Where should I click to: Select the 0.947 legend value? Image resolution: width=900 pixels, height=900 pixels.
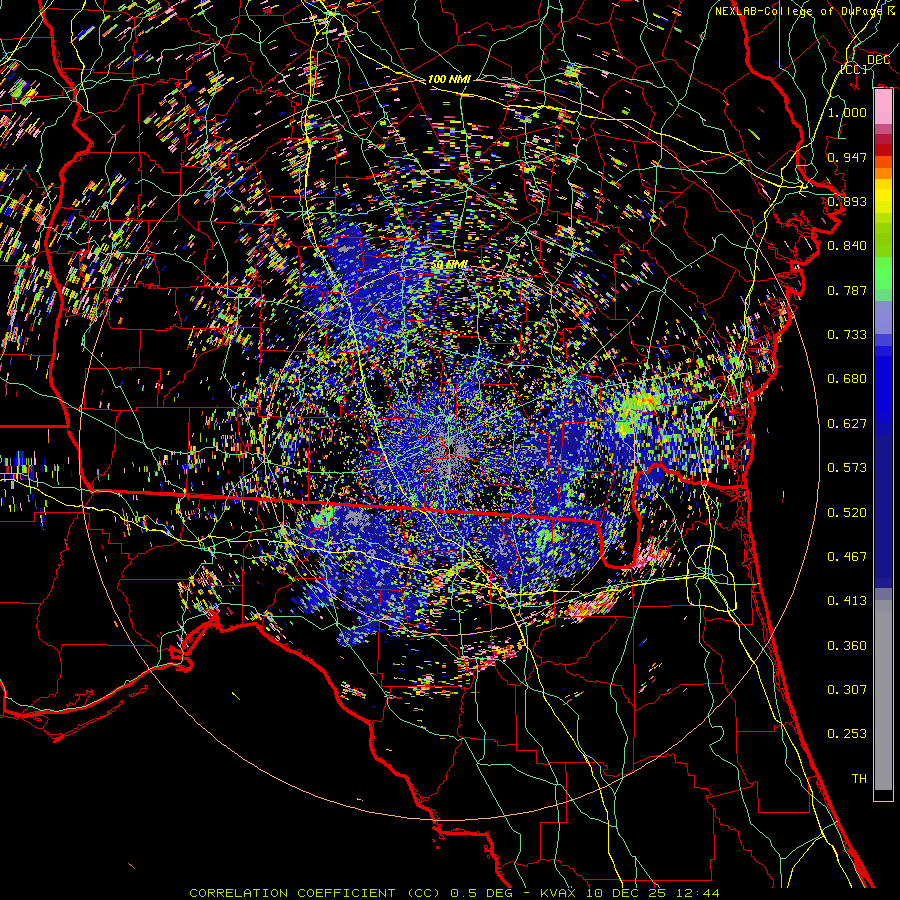(x=847, y=157)
